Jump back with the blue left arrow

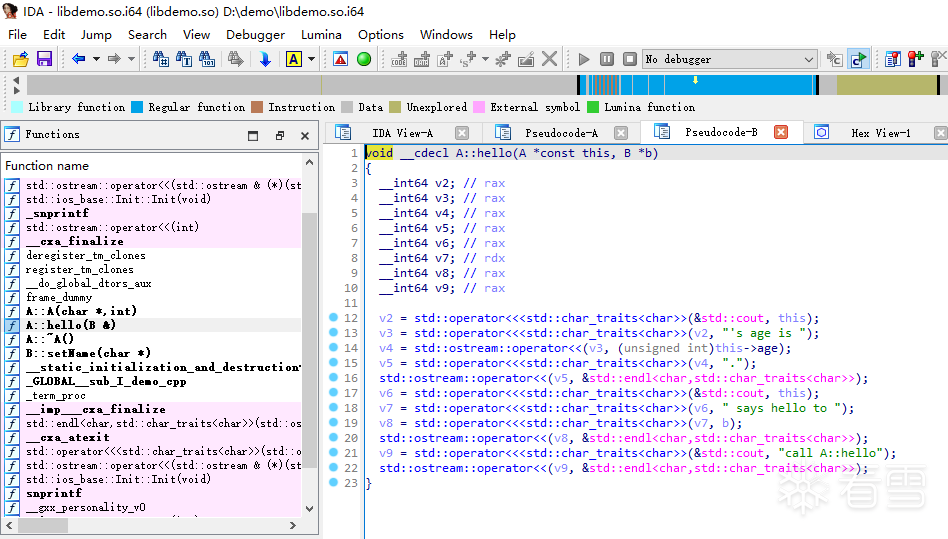(79, 59)
